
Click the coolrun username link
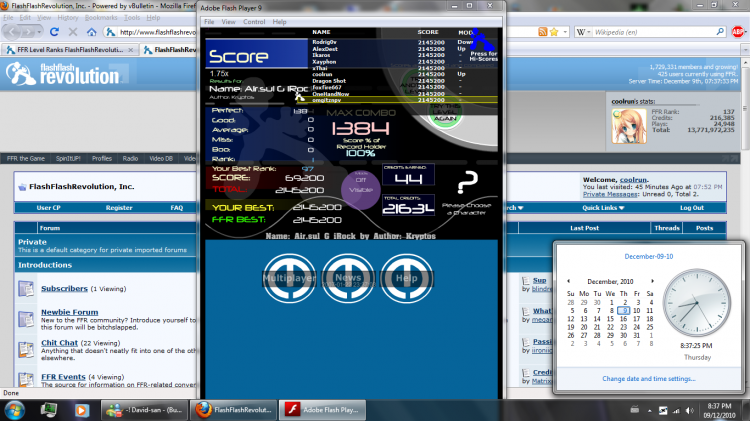tap(633, 180)
